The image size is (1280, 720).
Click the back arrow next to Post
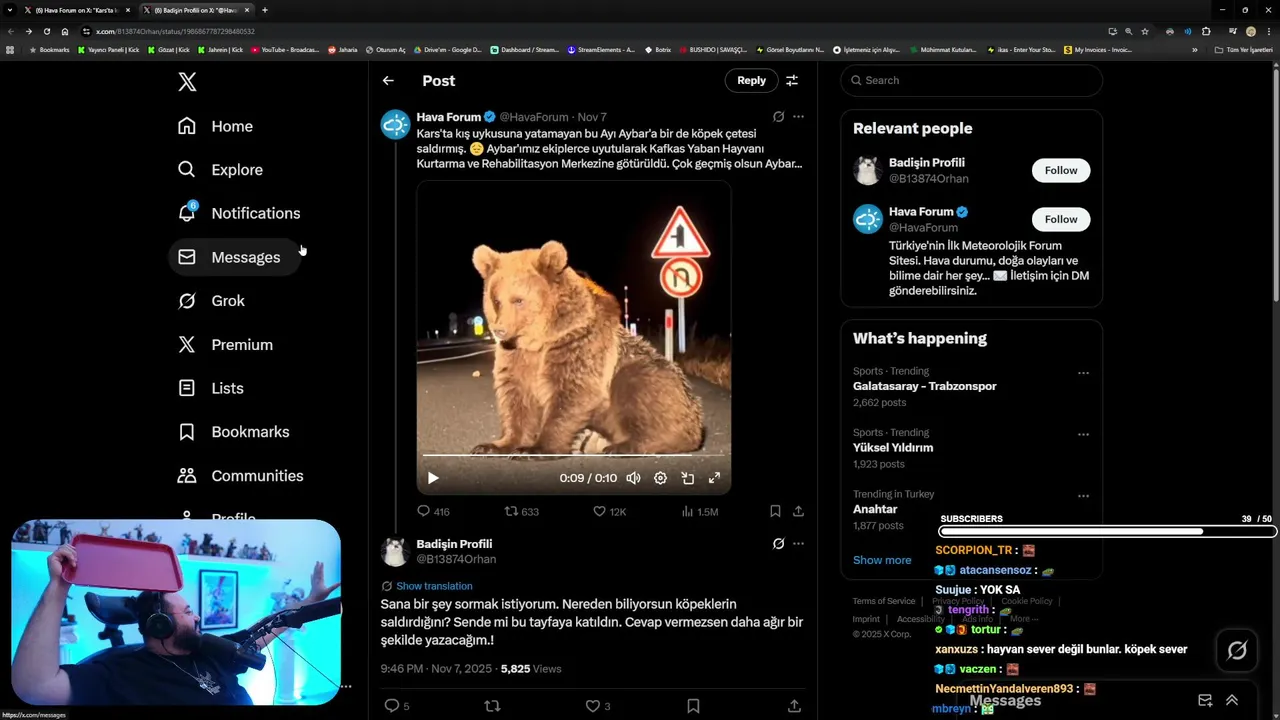coord(388,81)
